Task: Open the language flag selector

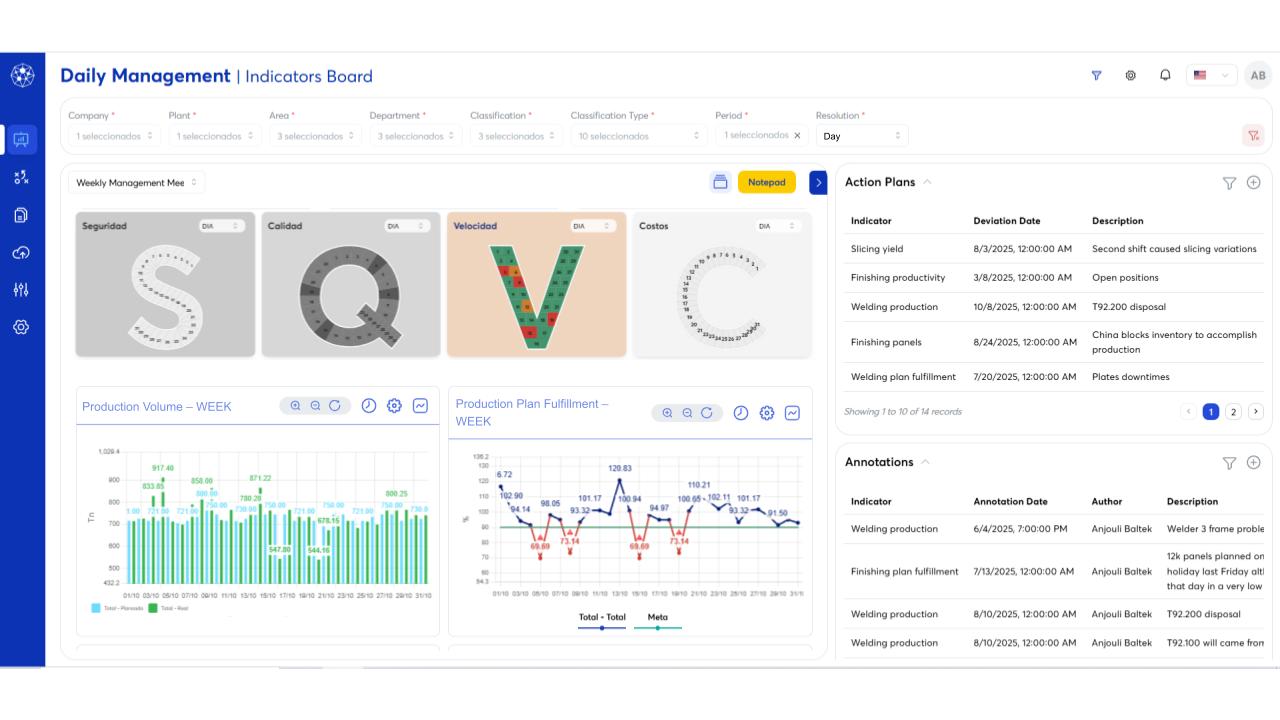Action: (1211, 75)
